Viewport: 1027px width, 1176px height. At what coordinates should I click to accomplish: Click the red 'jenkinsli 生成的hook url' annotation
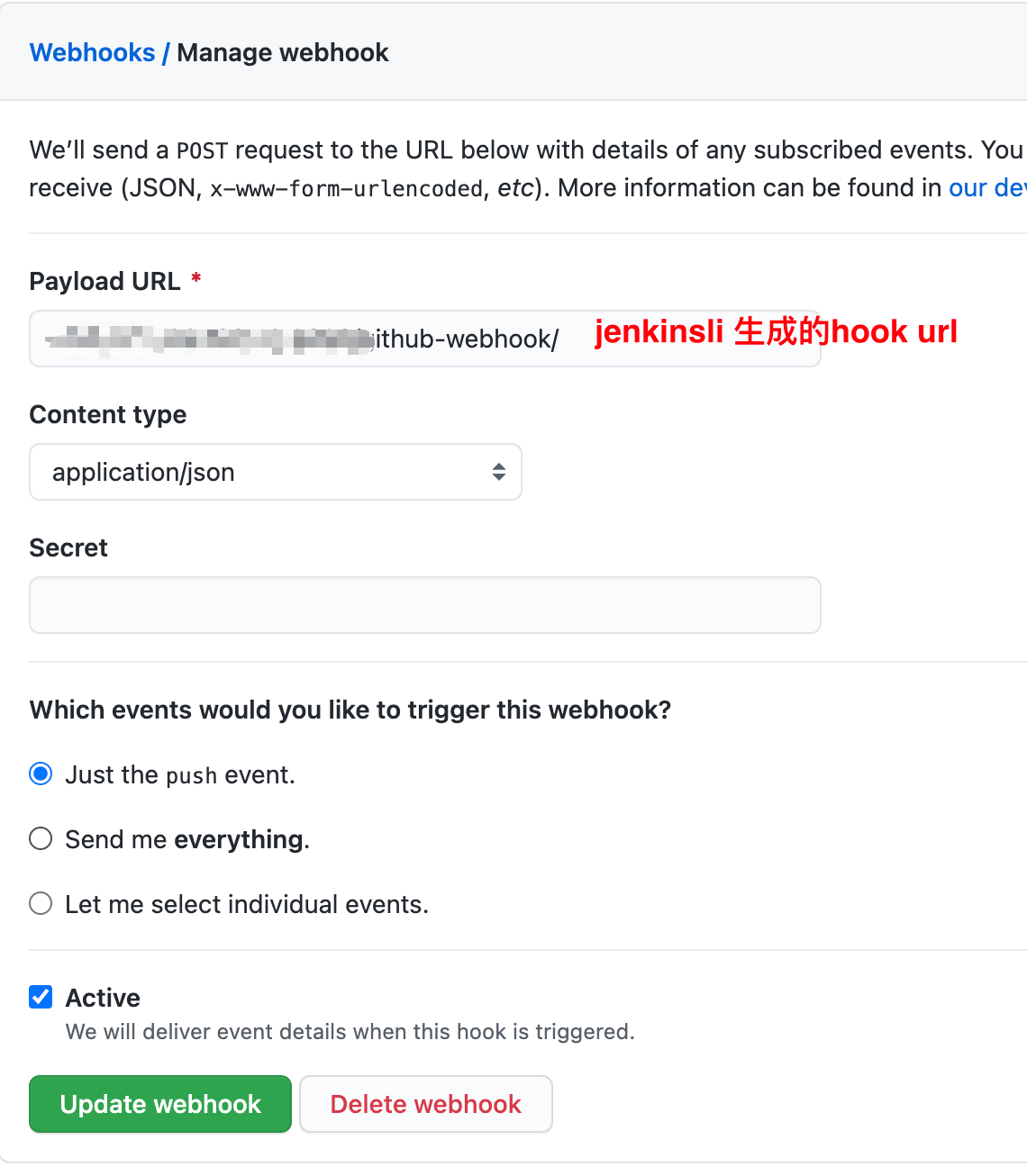[775, 332]
